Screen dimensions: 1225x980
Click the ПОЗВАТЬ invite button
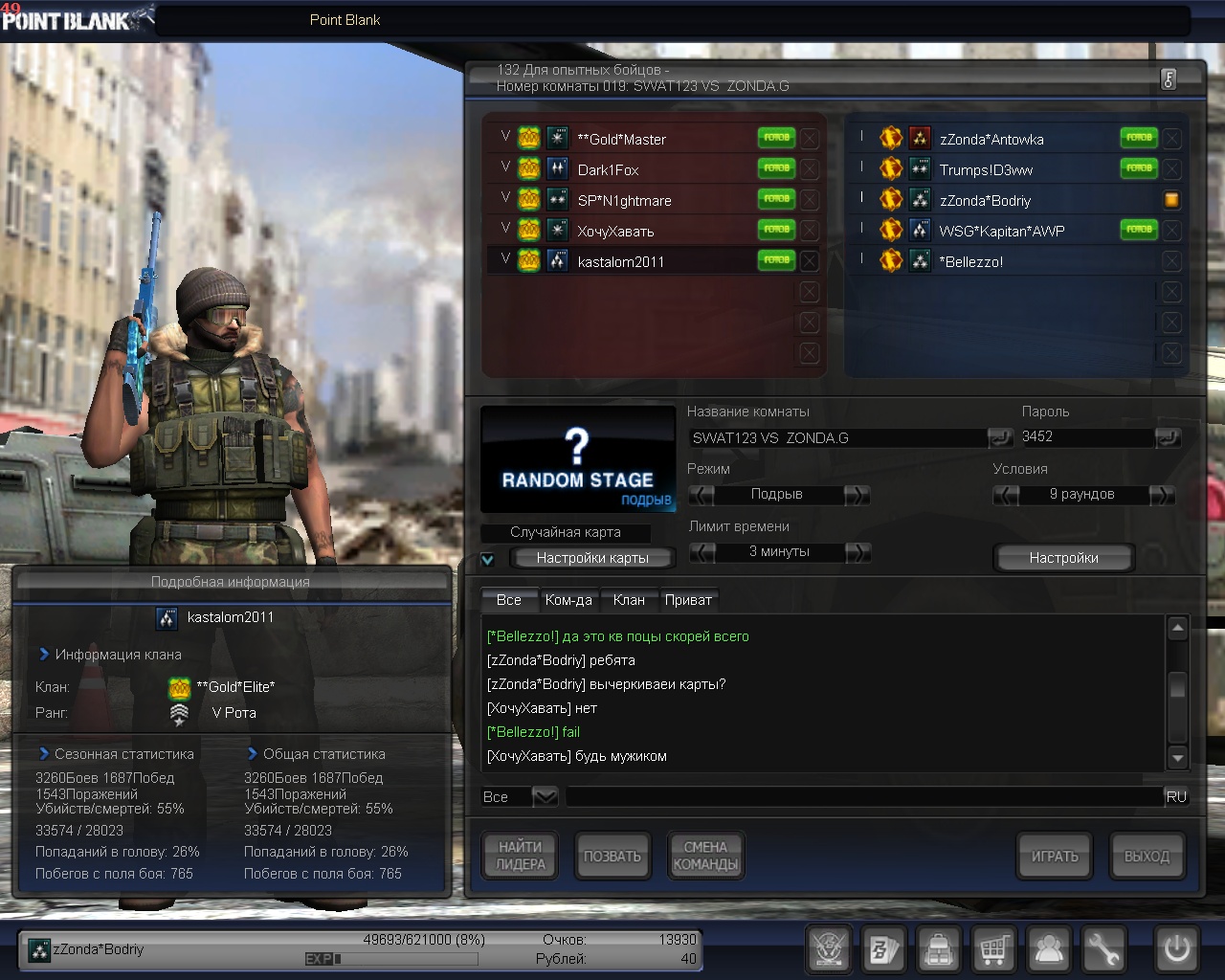click(612, 856)
